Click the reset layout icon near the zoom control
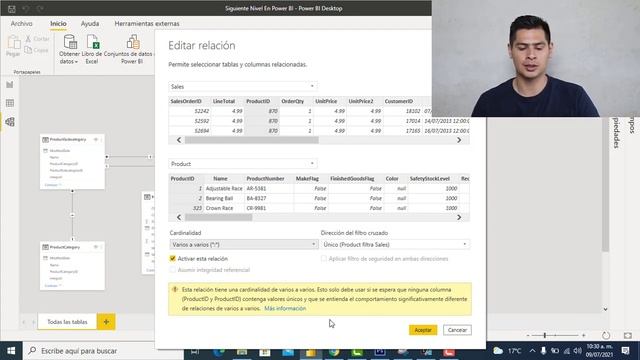Image resolution: width=640 pixels, height=360 pixels. [x=606, y=335]
